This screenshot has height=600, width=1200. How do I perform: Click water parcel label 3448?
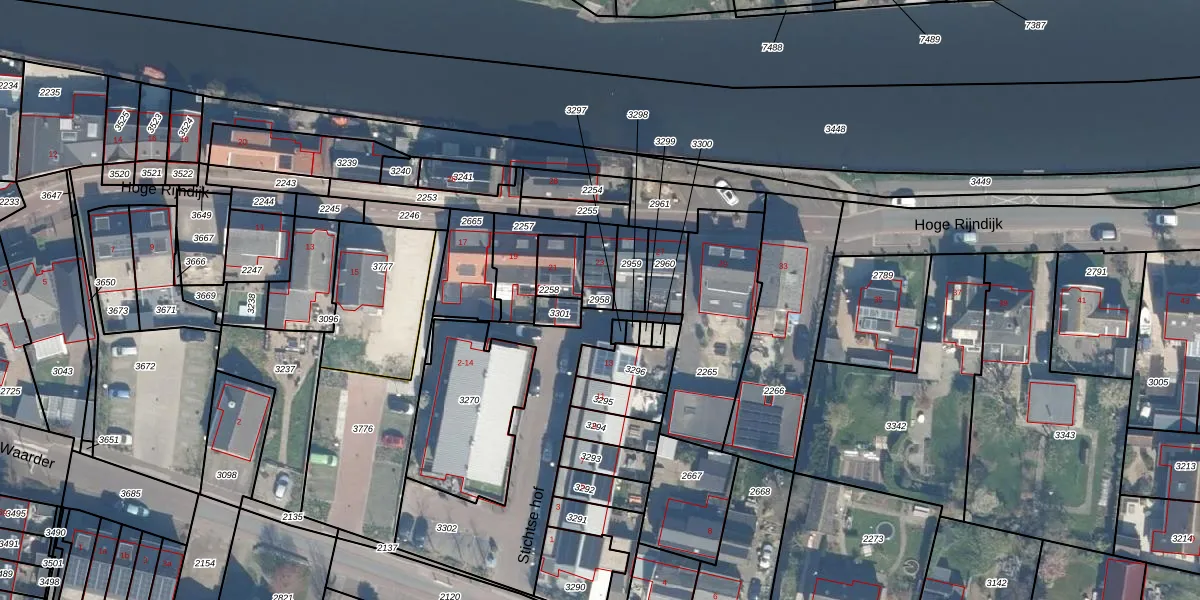pyautogui.click(x=835, y=129)
